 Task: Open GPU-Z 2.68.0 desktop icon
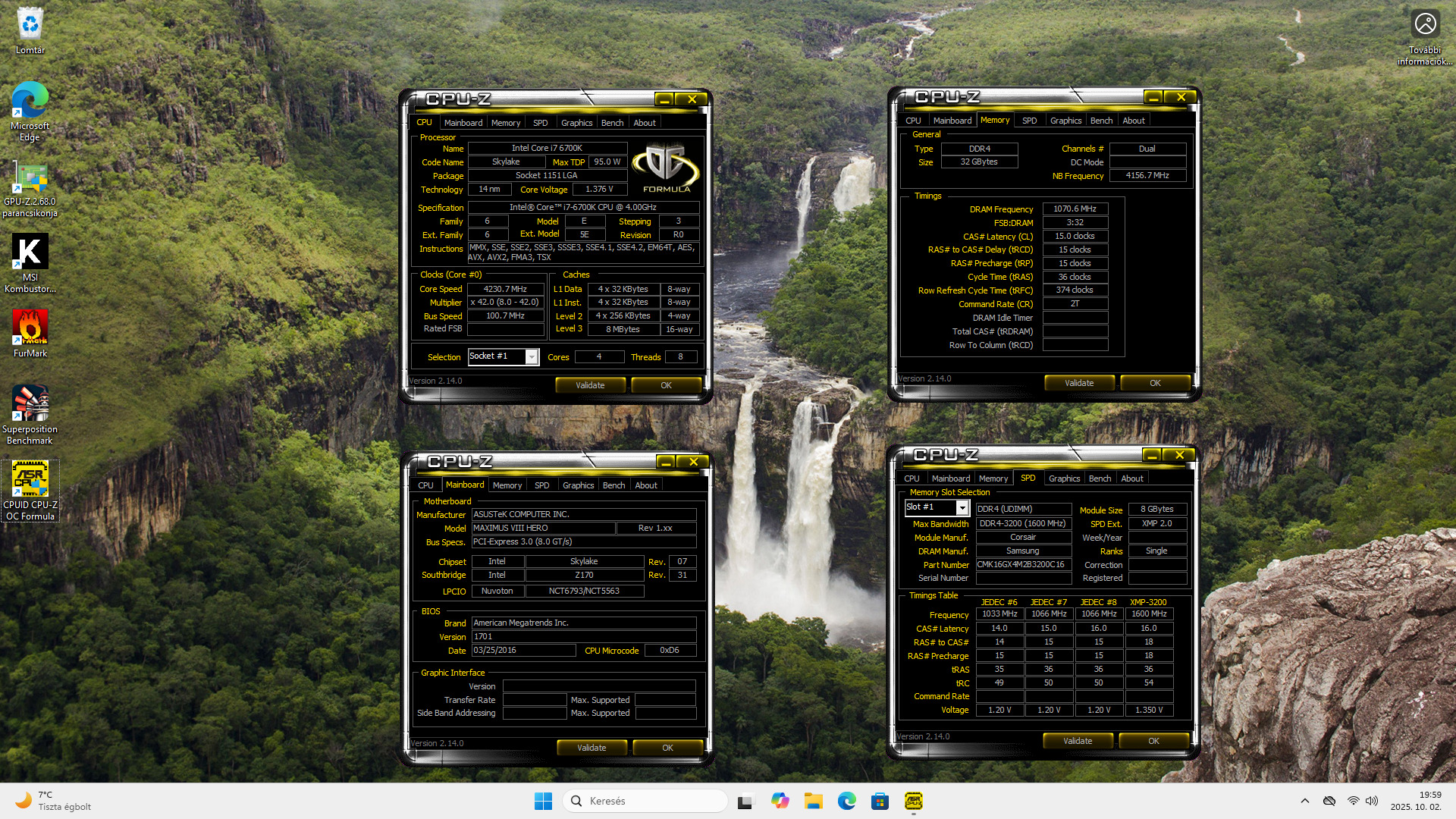pos(30,179)
